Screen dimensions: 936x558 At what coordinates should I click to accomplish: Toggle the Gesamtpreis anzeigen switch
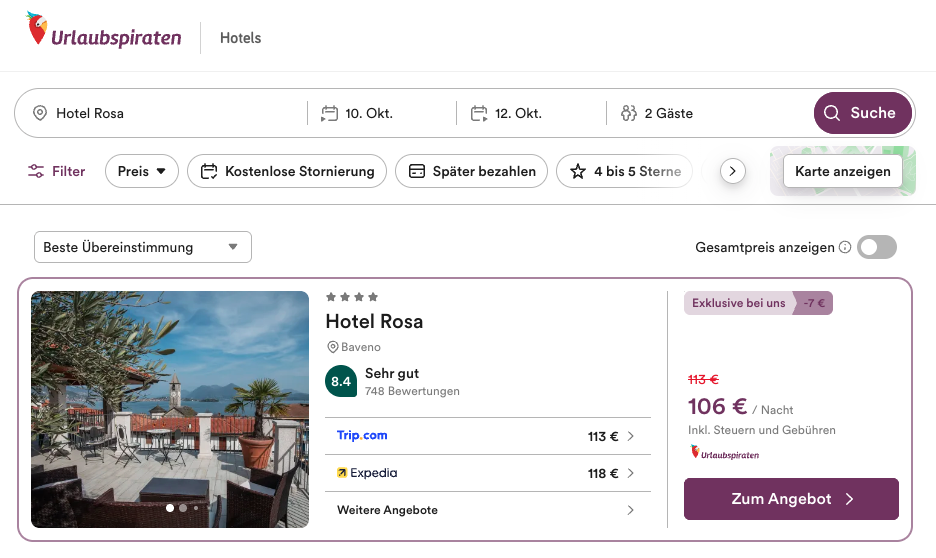coord(877,247)
